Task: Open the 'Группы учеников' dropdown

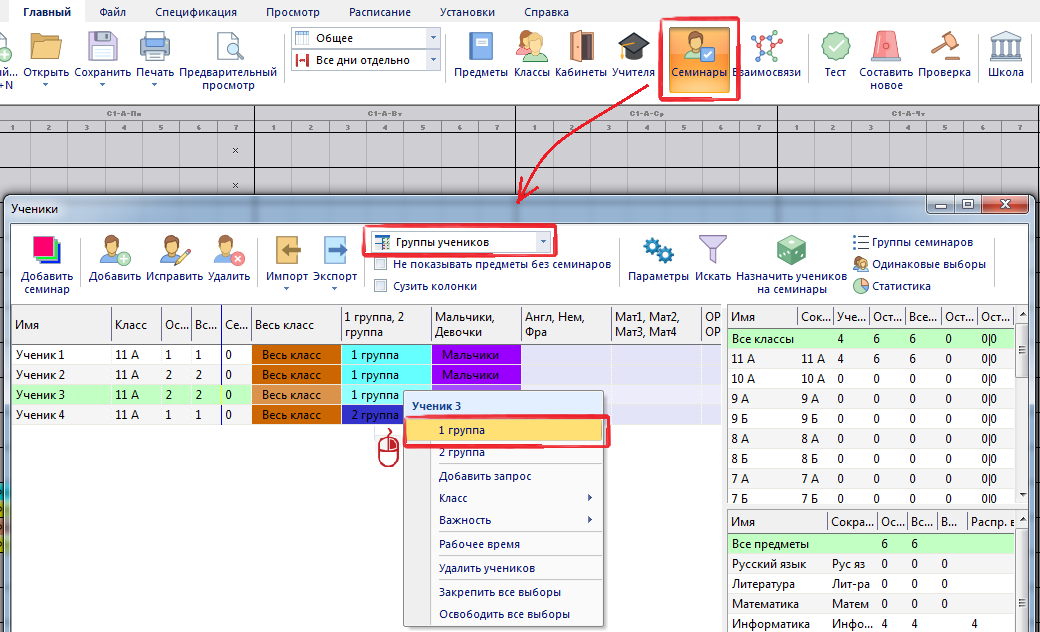Action: [x=543, y=242]
